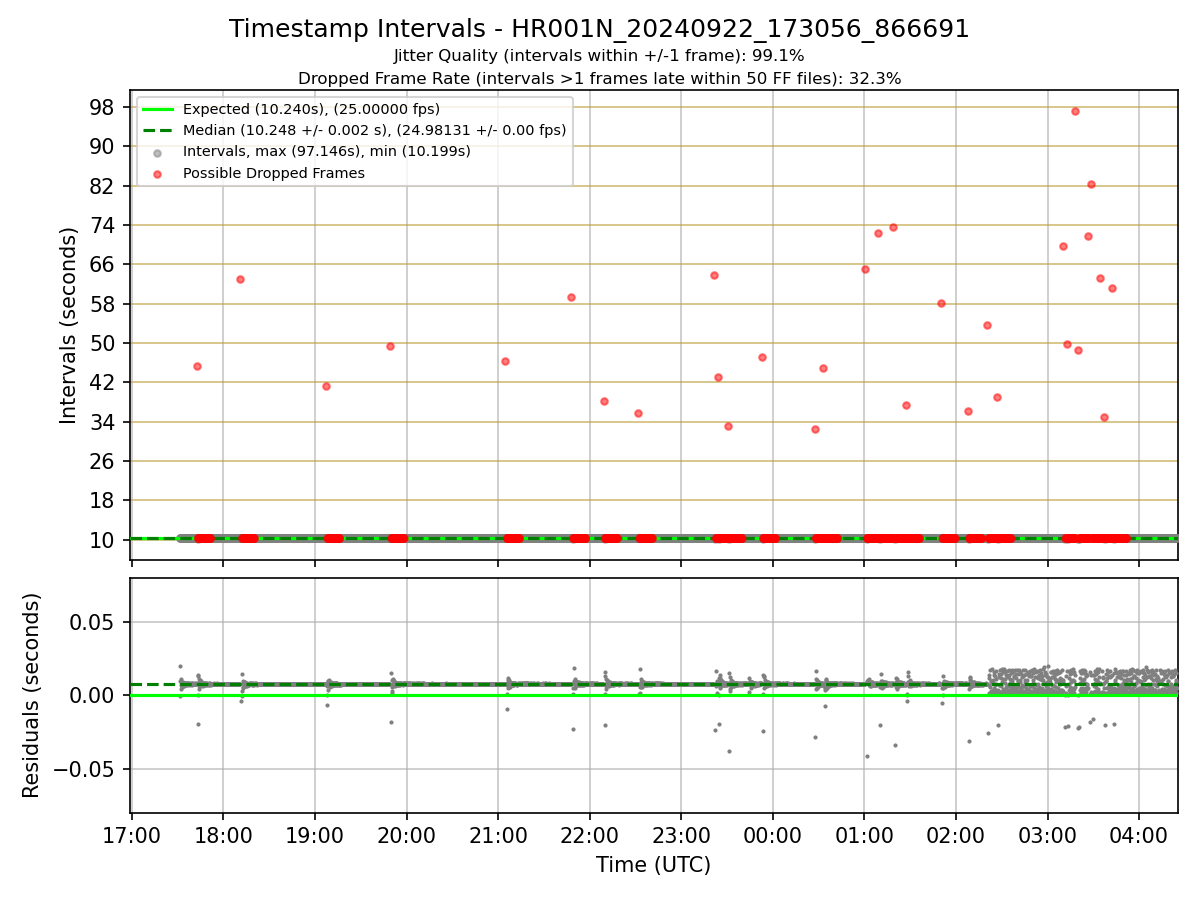Click the '90' tick on the intervals axis

click(x=103, y=146)
